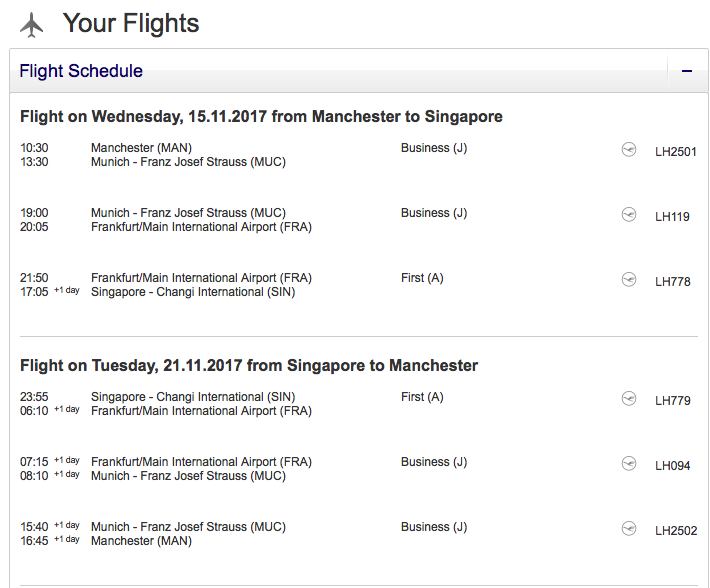Click First (A) class on the LH778 row
Screen dimensions: 710x588
pyautogui.click(x=422, y=278)
